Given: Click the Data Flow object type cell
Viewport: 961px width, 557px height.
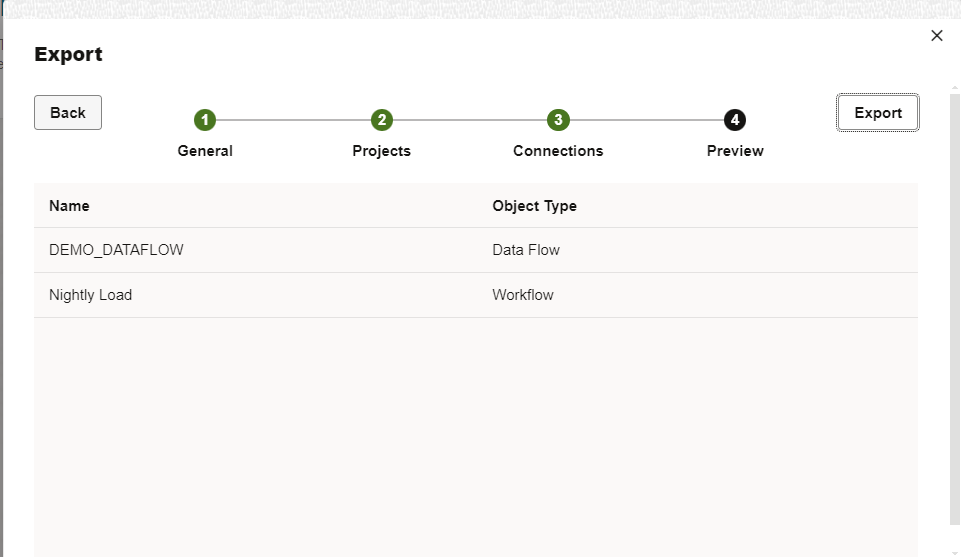Looking at the screenshot, I should click(x=526, y=250).
